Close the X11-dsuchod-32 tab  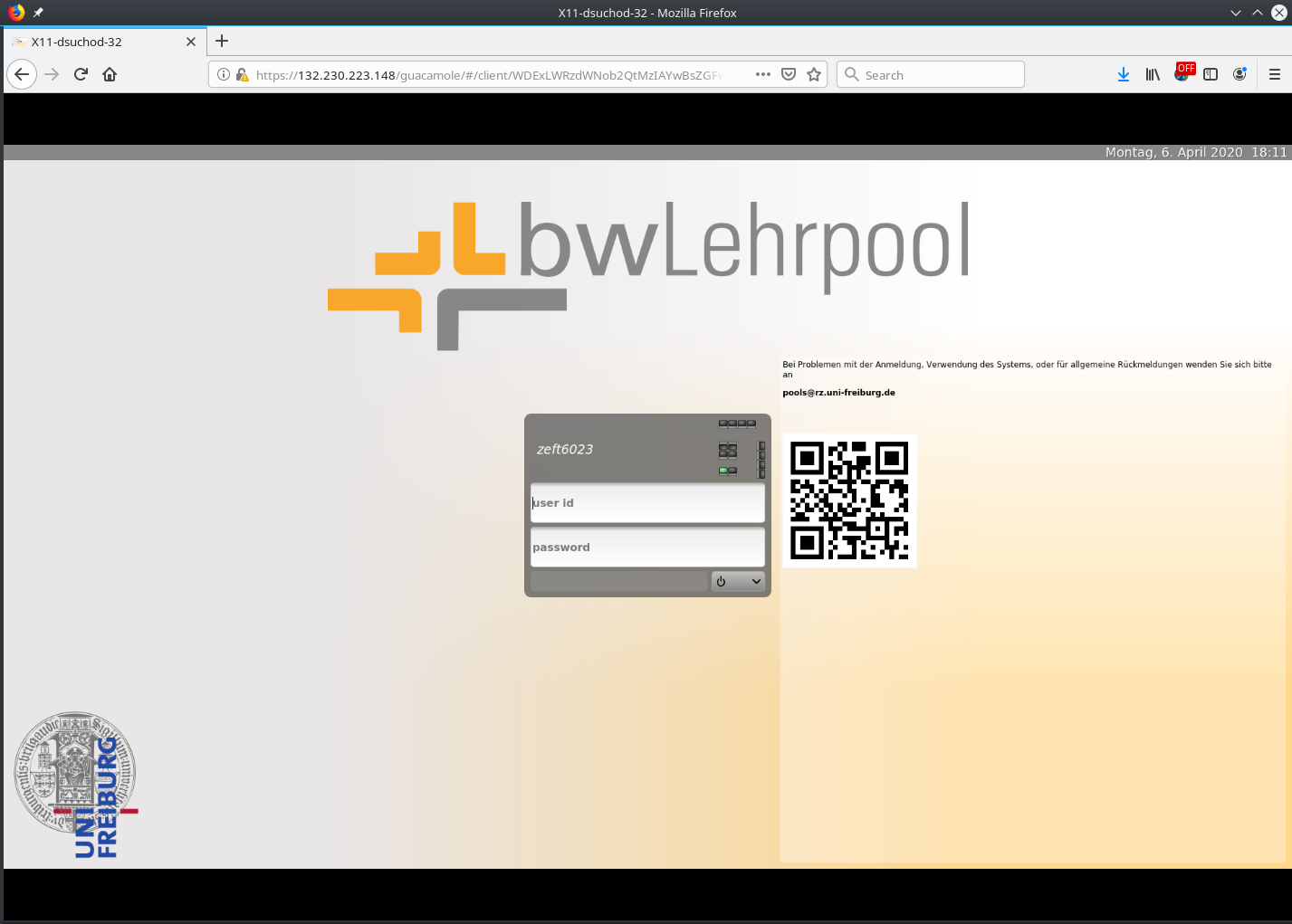click(191, 42)
